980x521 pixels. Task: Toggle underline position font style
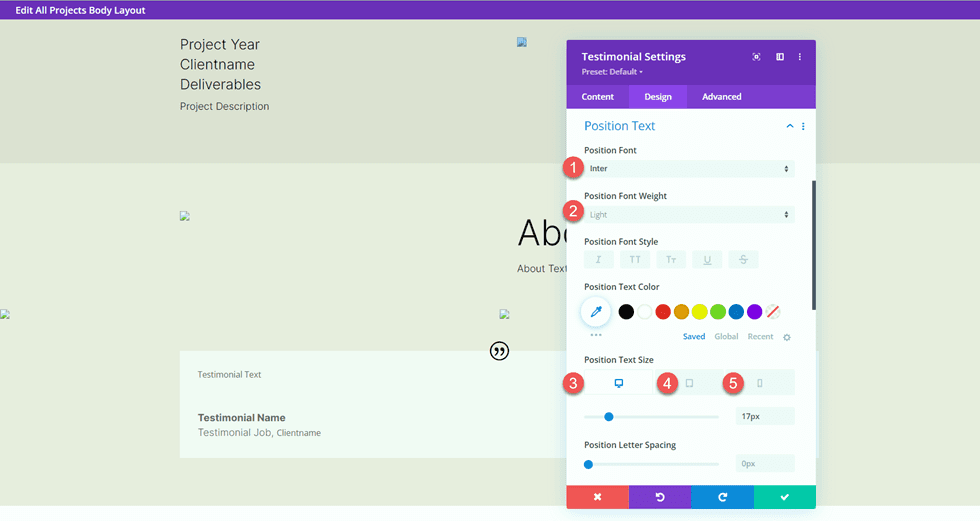point(708,260)
